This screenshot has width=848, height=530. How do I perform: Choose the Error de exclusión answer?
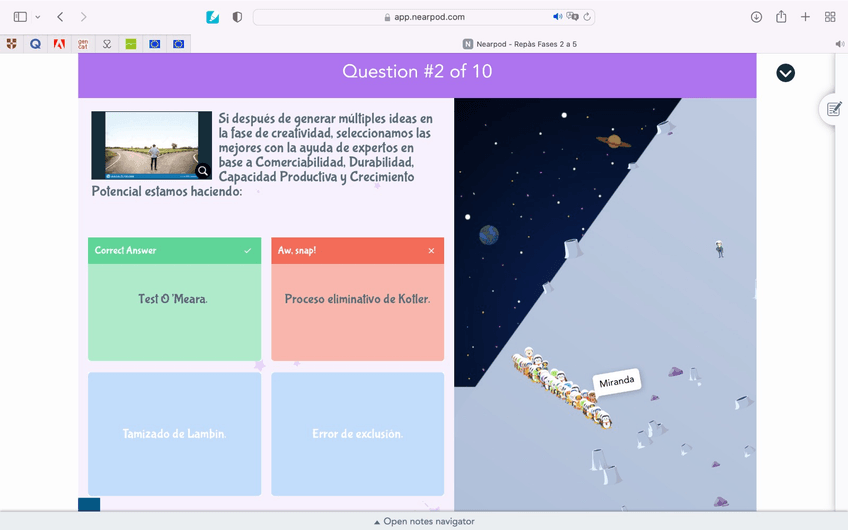point(357,434)
